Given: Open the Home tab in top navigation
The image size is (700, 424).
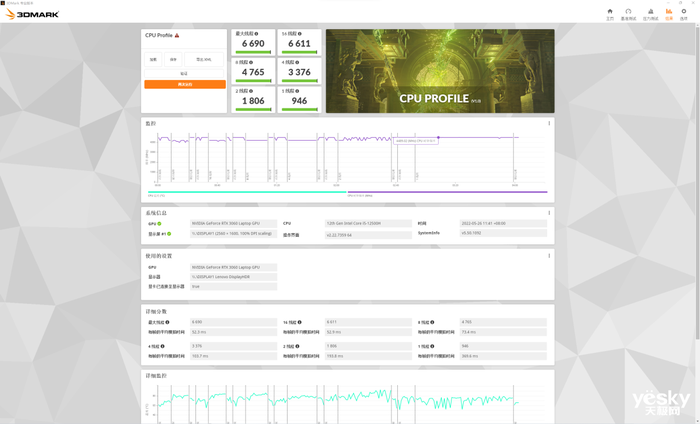Looking at the screenshot, I should point(610,14).
